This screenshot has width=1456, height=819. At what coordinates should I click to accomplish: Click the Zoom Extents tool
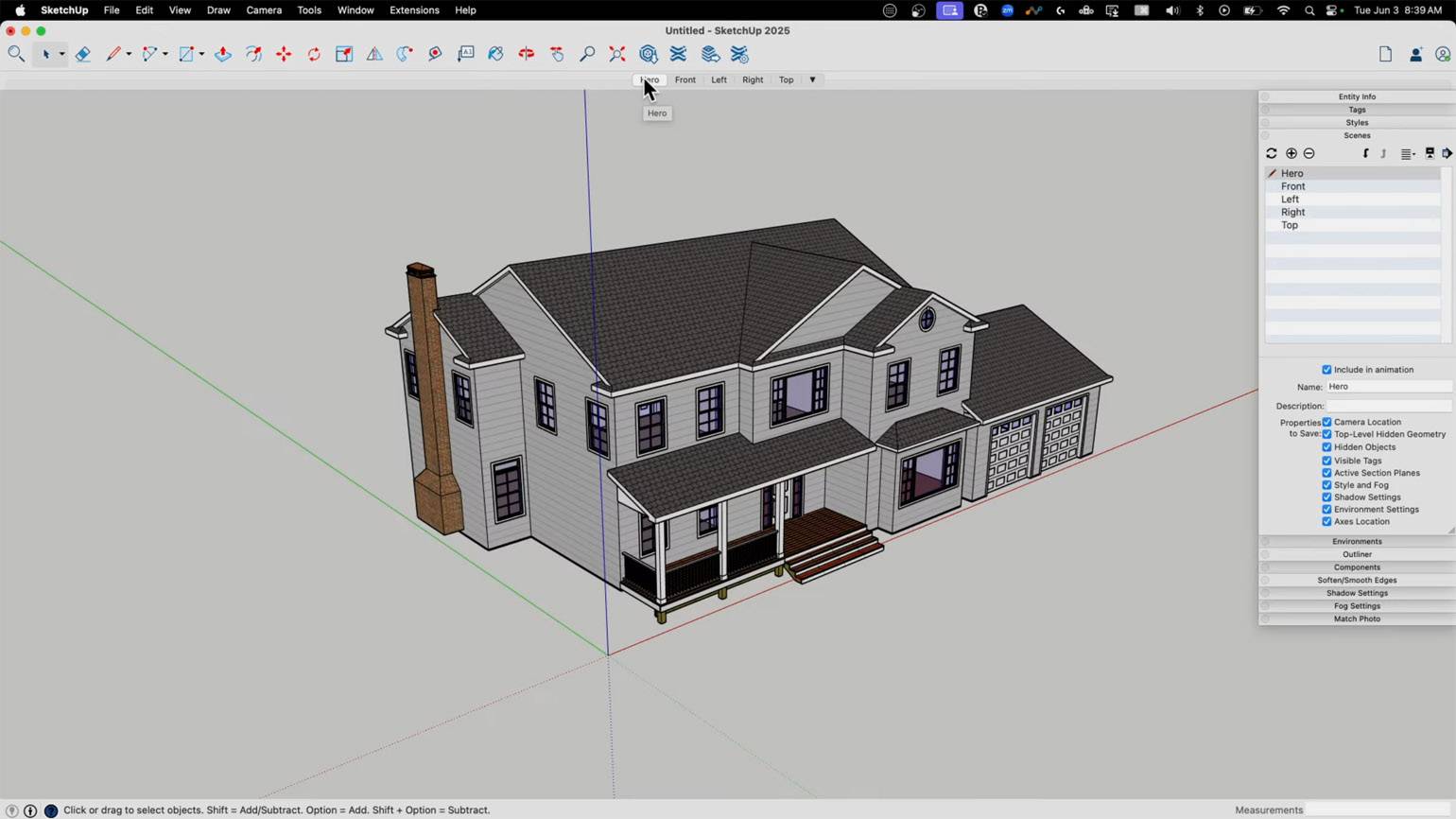tap(617, 55)
